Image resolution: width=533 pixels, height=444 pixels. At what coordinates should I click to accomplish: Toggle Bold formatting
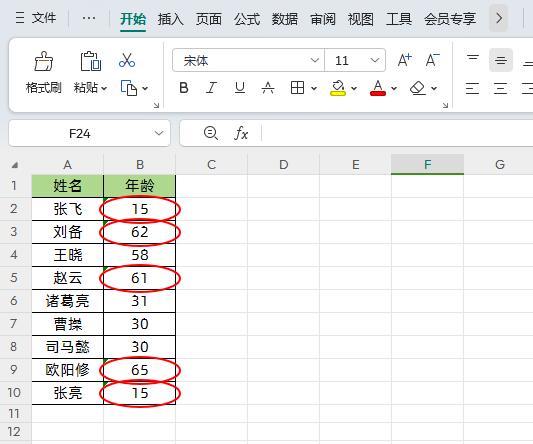(x=184, y=88)
